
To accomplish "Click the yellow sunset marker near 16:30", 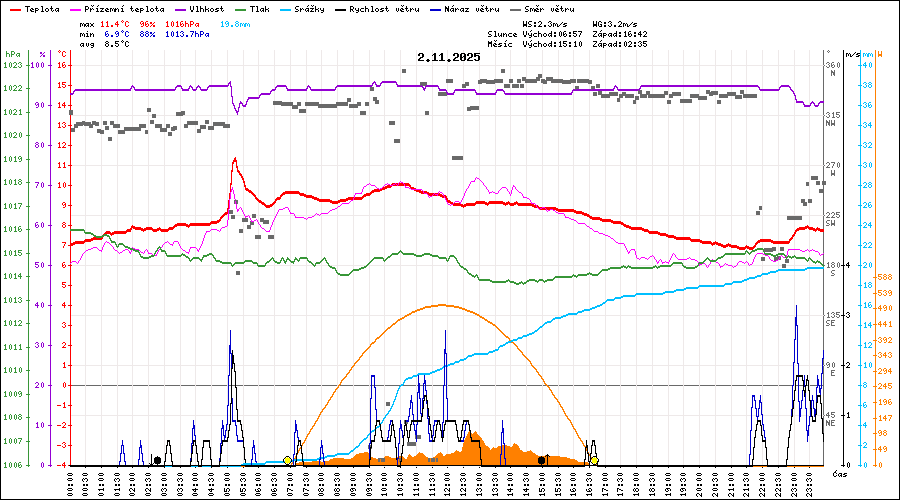I will point(594,460).
